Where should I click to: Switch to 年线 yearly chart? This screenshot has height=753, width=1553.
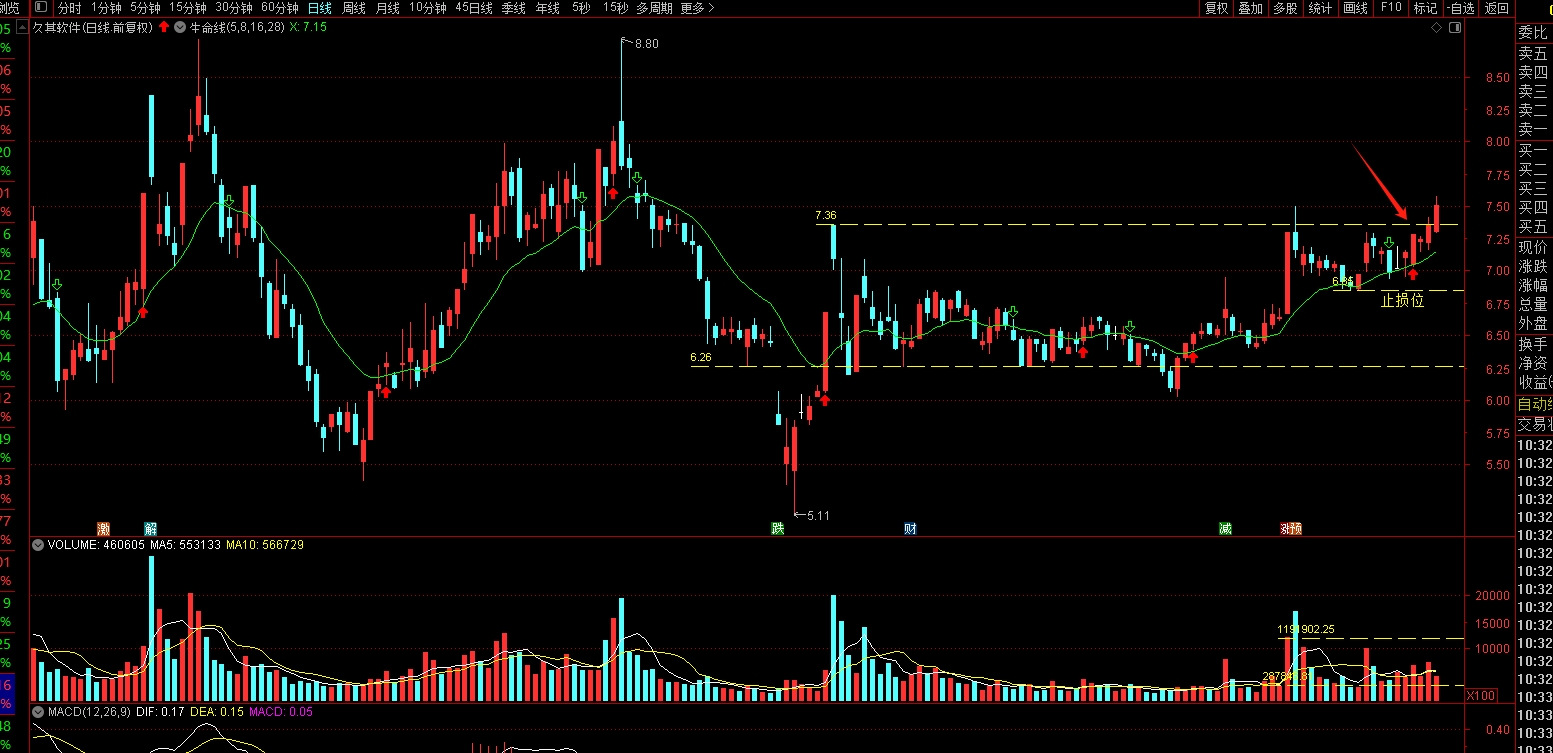(547, 8)
